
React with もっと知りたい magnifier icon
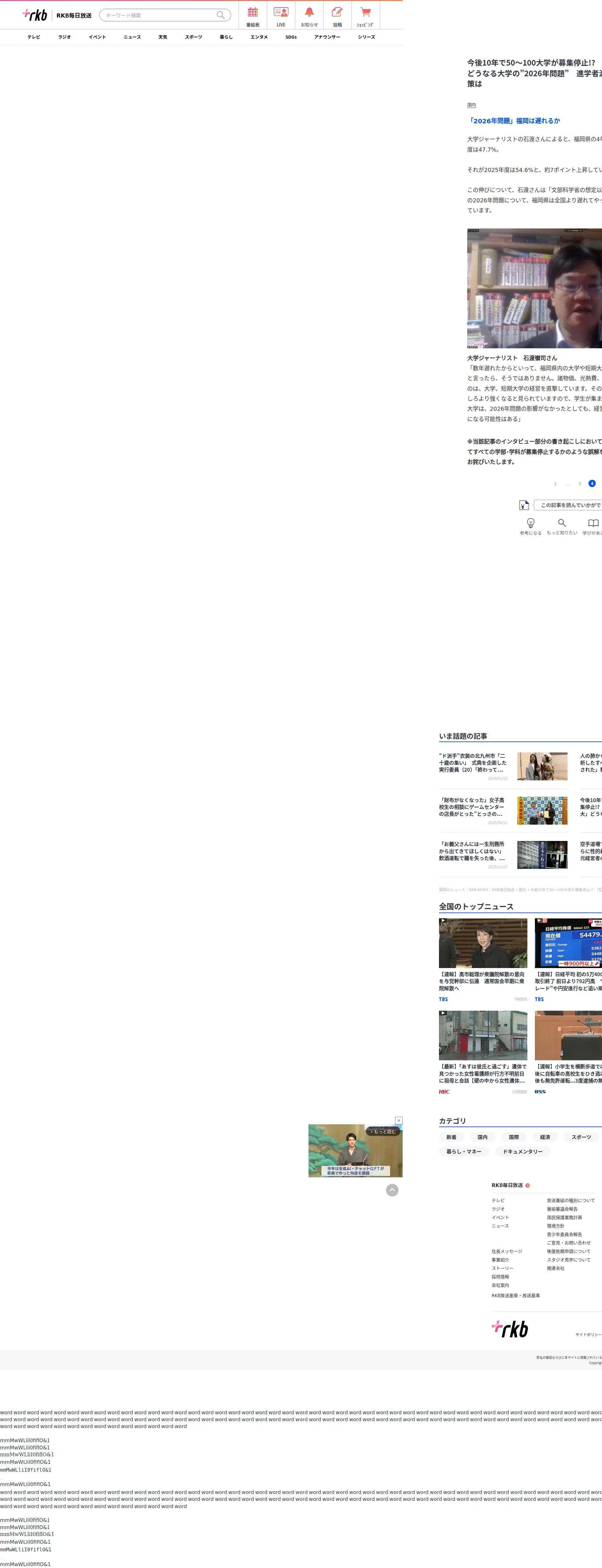click(x=562, y=523)
